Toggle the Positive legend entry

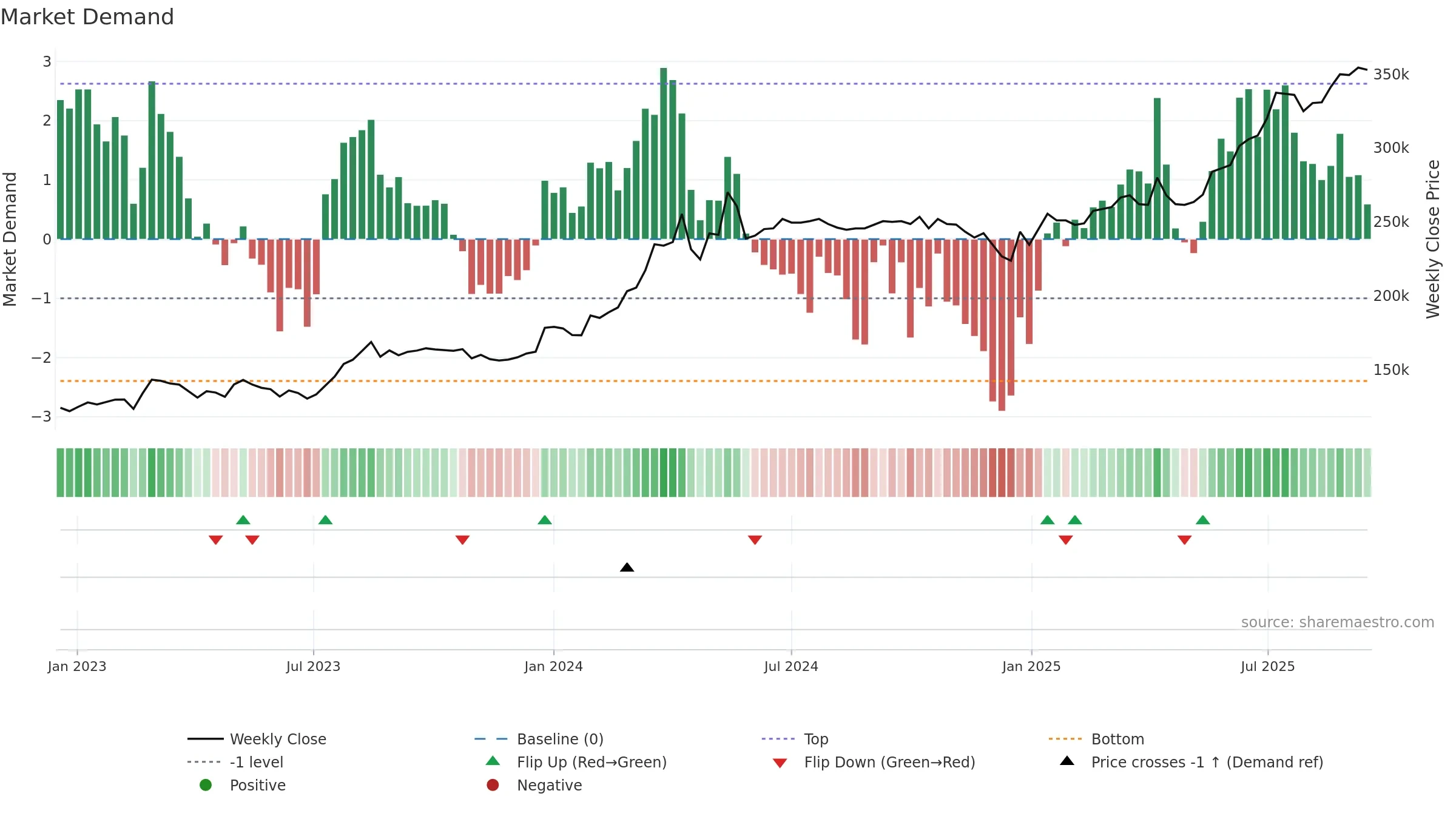[243, 785]
